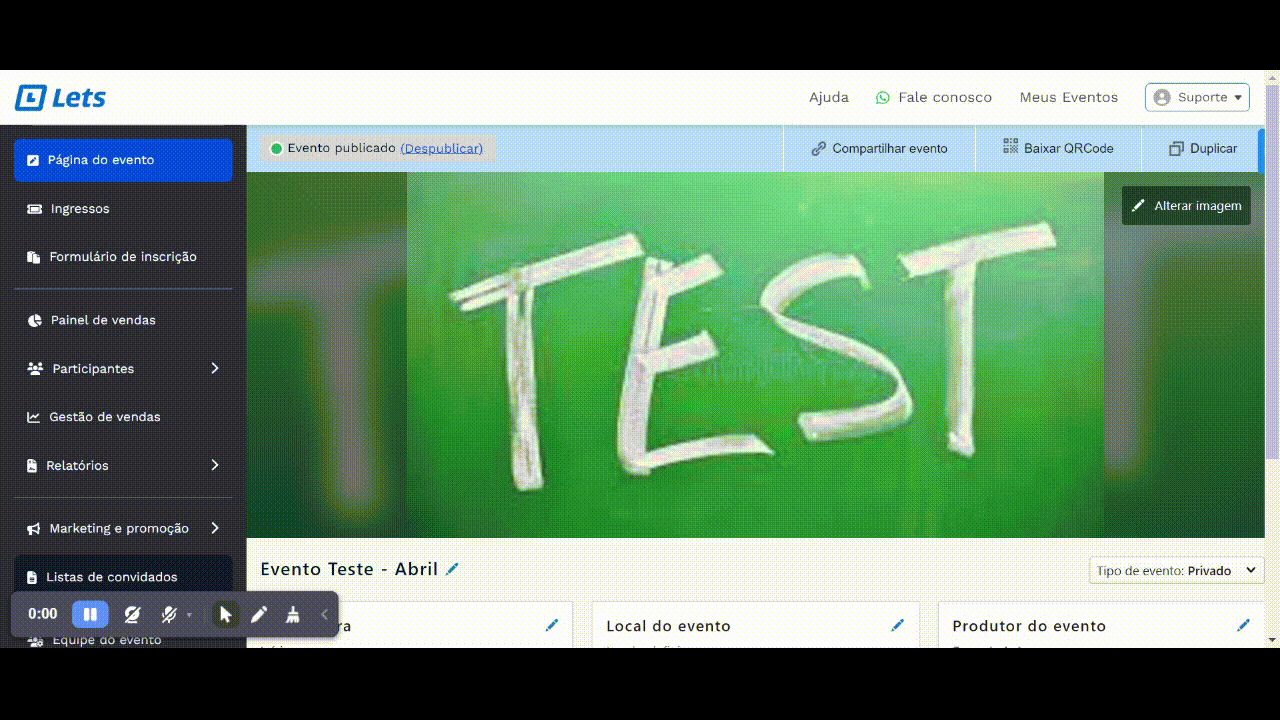Collapse the recorder toolbar with chevron
This screenshot has height=720, width=1280.
point(324,614)
